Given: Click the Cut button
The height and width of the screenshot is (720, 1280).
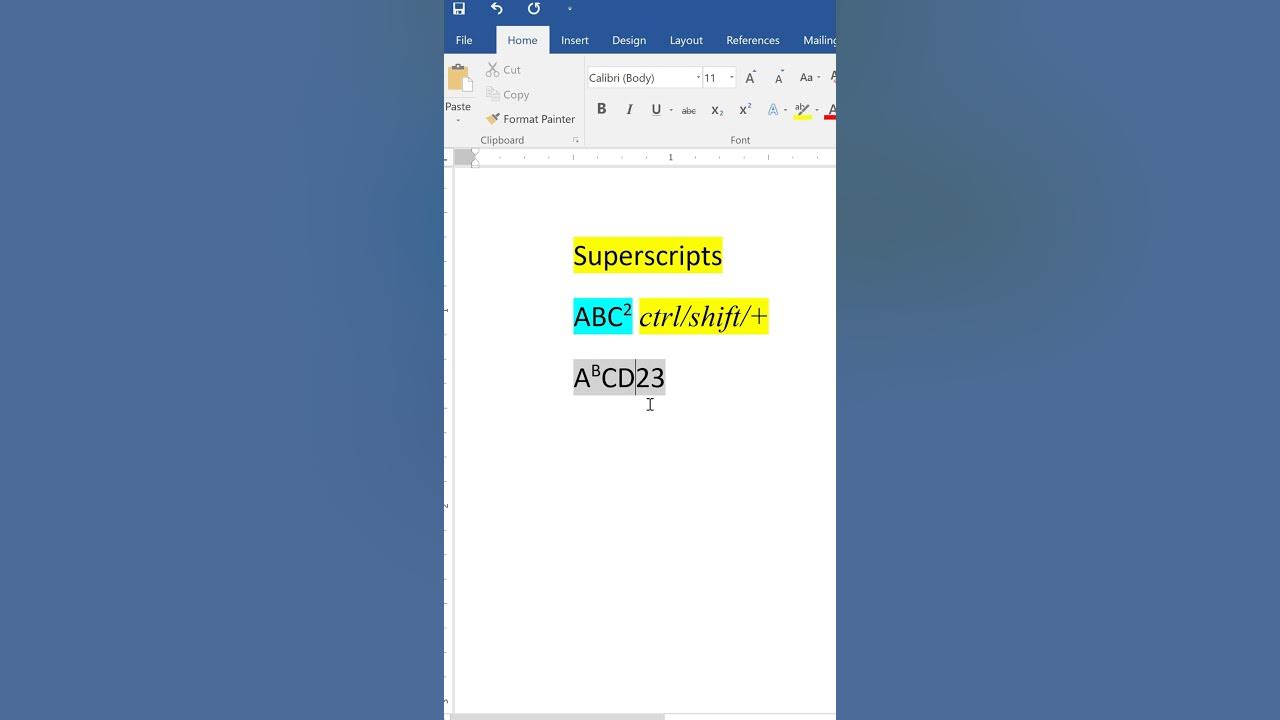Looking at the screenshot, I should point(504,70).
